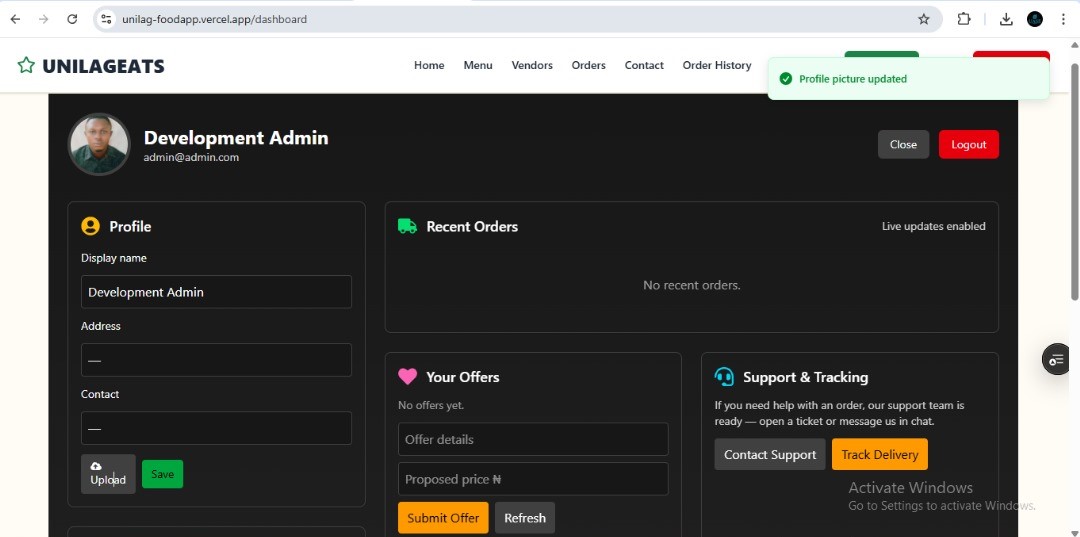1080x537 pixels.
Task: Click the browser reload icon
Action: 72,19
